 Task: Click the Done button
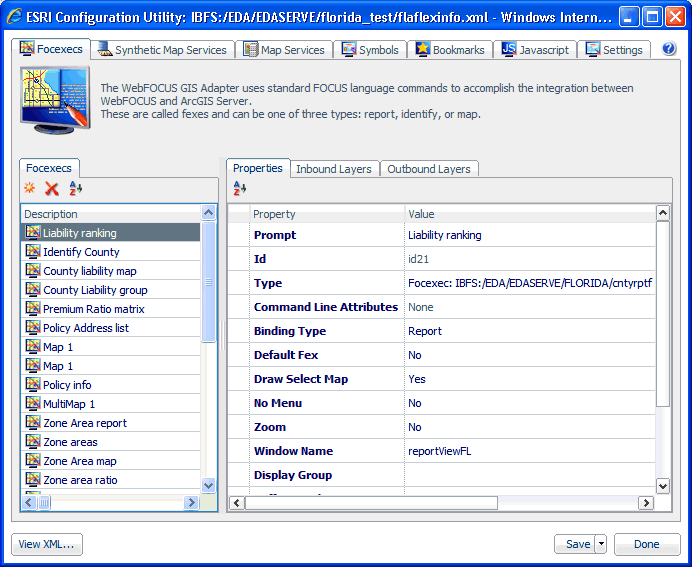click(647, 544)
